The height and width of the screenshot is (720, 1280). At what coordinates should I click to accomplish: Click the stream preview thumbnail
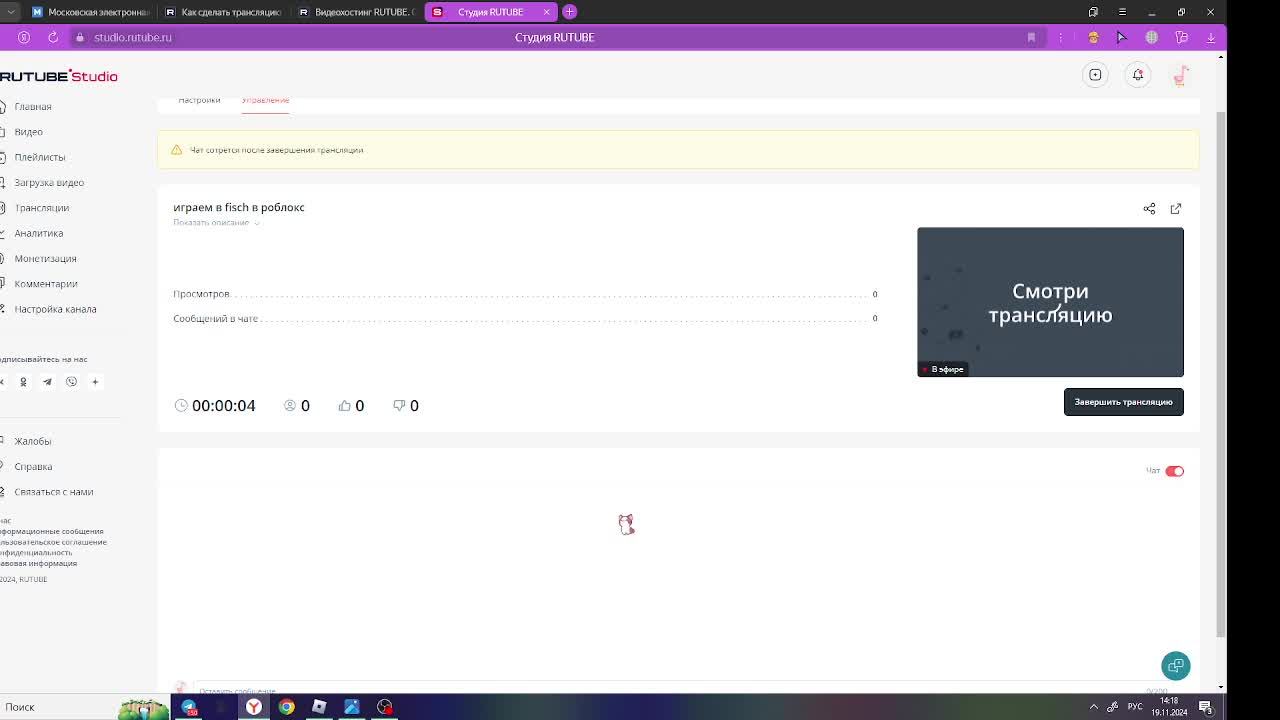(1050, 302)
